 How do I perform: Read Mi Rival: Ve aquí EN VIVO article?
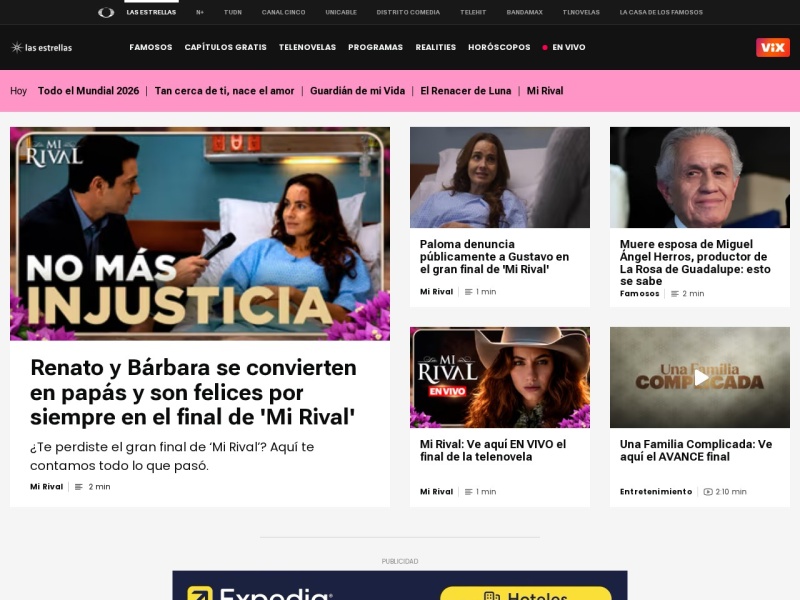point(493,451)
